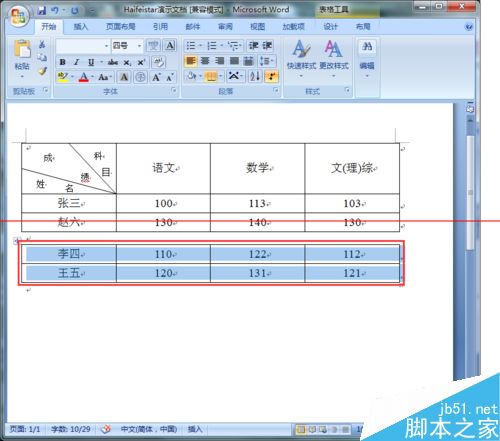Open multilevel list dropdown
The width and height of the screenshot is (500, 441).
pos(235,45)
